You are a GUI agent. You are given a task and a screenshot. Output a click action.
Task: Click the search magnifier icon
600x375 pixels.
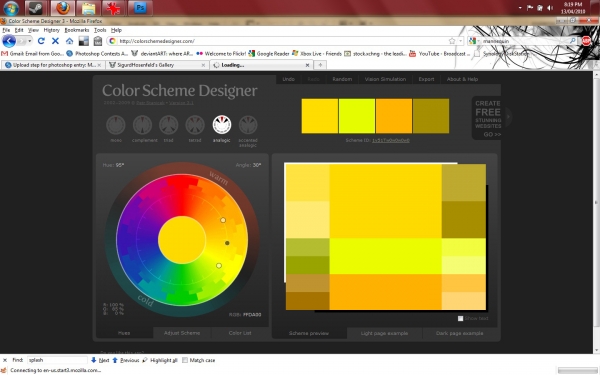[x=573, y=41]
